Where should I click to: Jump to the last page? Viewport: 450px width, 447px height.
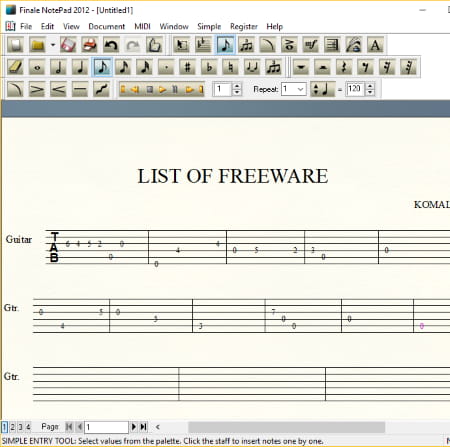click(144, 427)
